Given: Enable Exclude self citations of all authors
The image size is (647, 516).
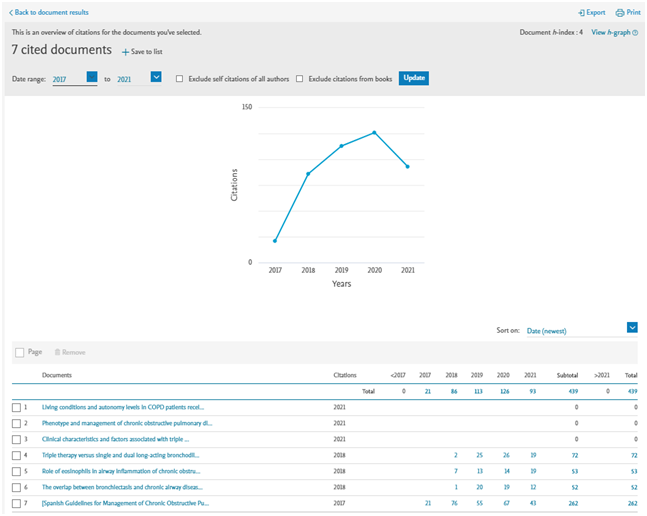Looking at the screenshot, I should [x=179, y=78].
